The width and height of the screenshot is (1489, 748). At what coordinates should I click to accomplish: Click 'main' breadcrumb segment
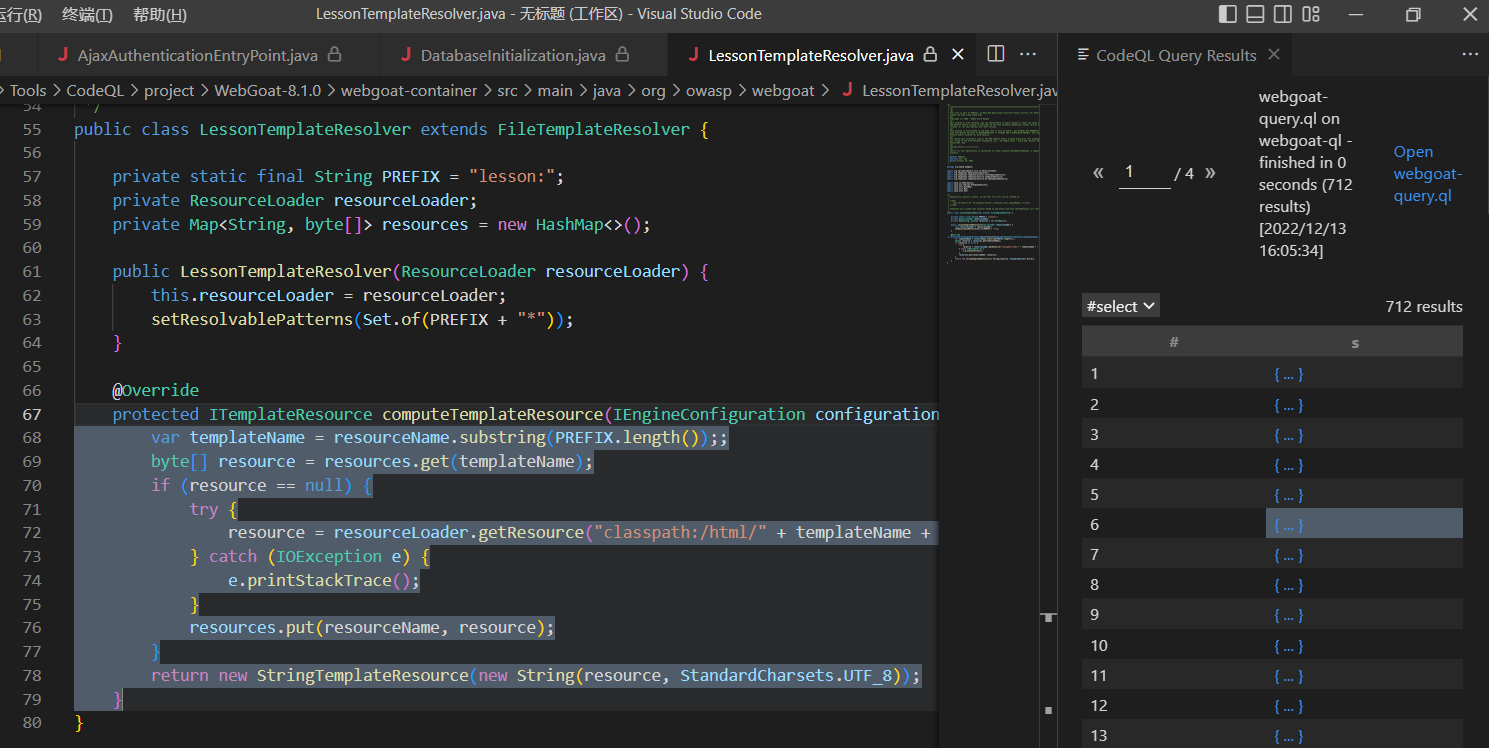[x=555, y=90]
